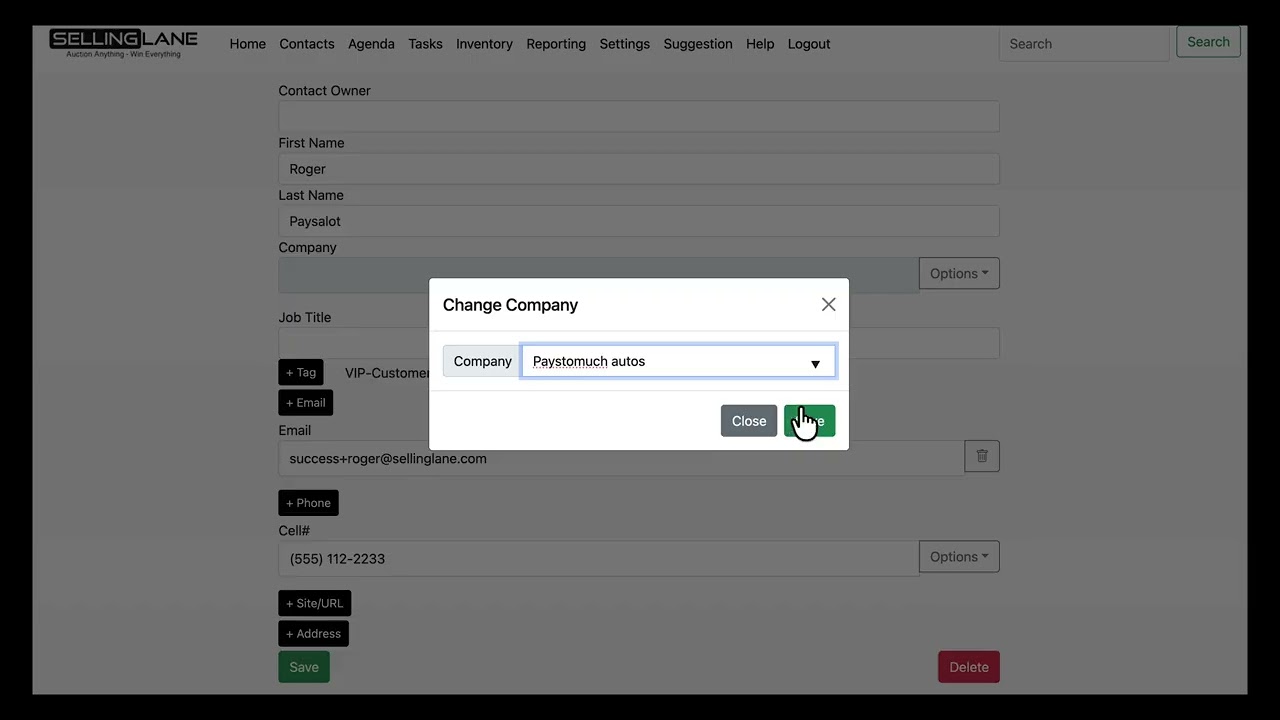Click the + Site/URL button

click(x=315, y=603)
